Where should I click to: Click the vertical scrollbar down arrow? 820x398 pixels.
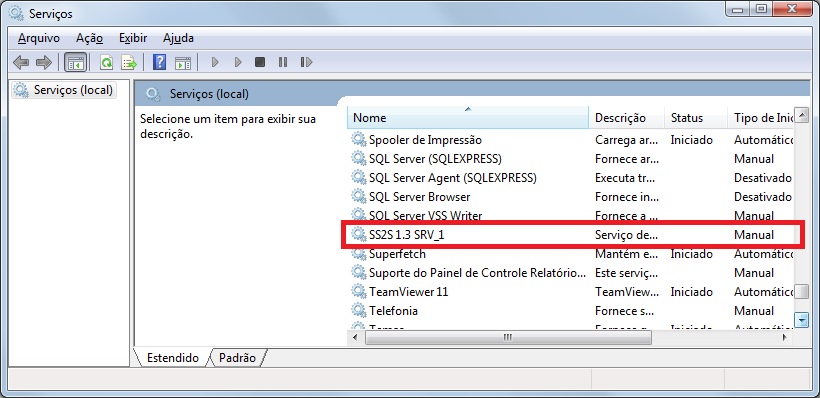(x=801, y=320)
